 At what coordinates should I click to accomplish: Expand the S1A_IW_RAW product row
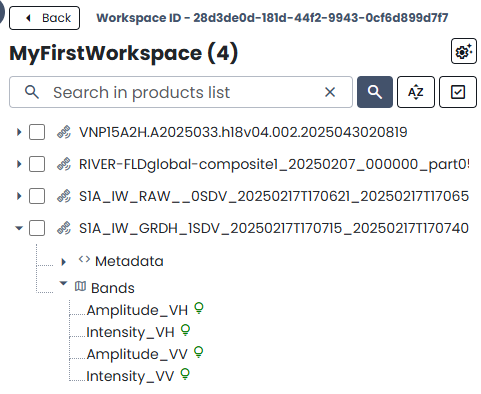pyautogui.click(x=19, y=196)
